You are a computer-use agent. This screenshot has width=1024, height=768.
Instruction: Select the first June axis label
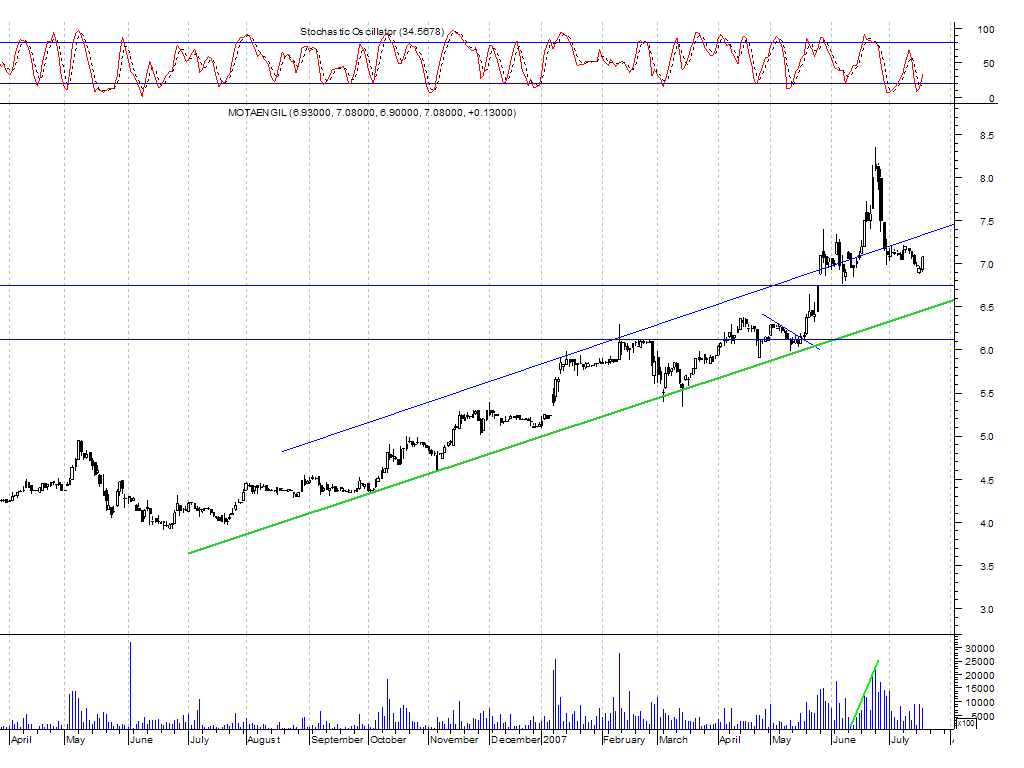(x=141, y=740)
